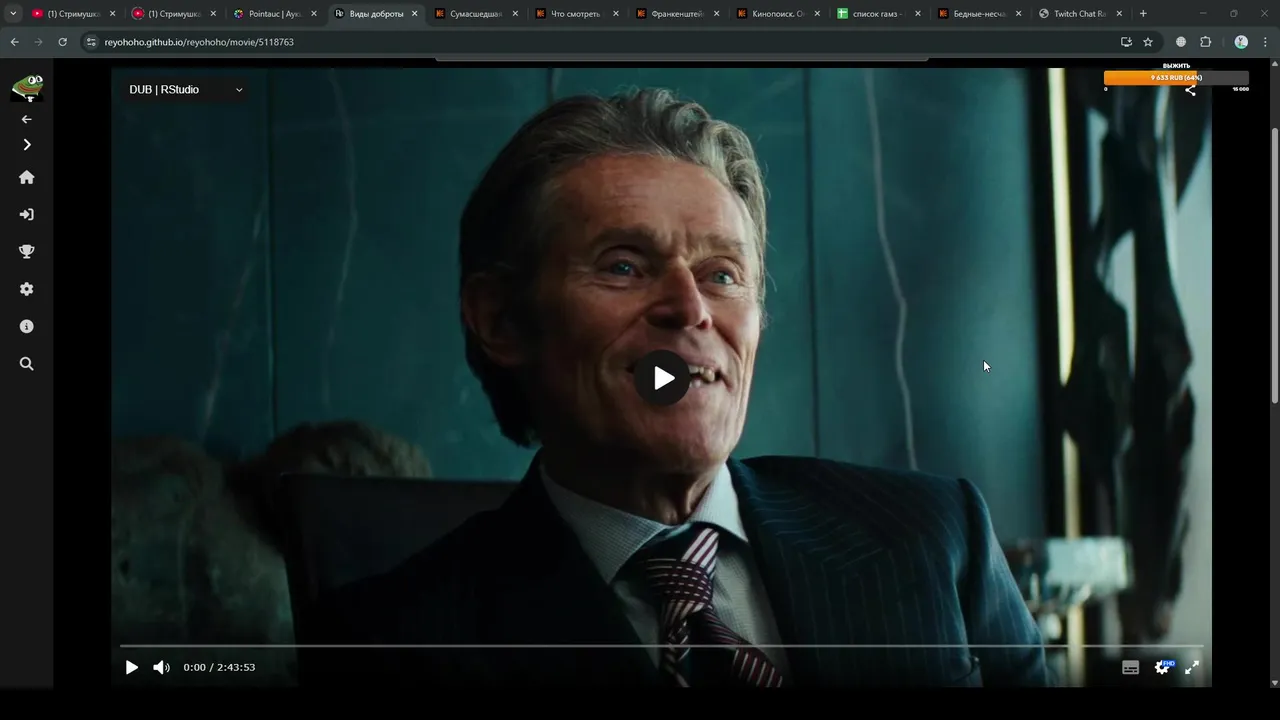1280x720 pixels.
Task: Open the Chrome profile avatar
Action: tap(1241, 42)
